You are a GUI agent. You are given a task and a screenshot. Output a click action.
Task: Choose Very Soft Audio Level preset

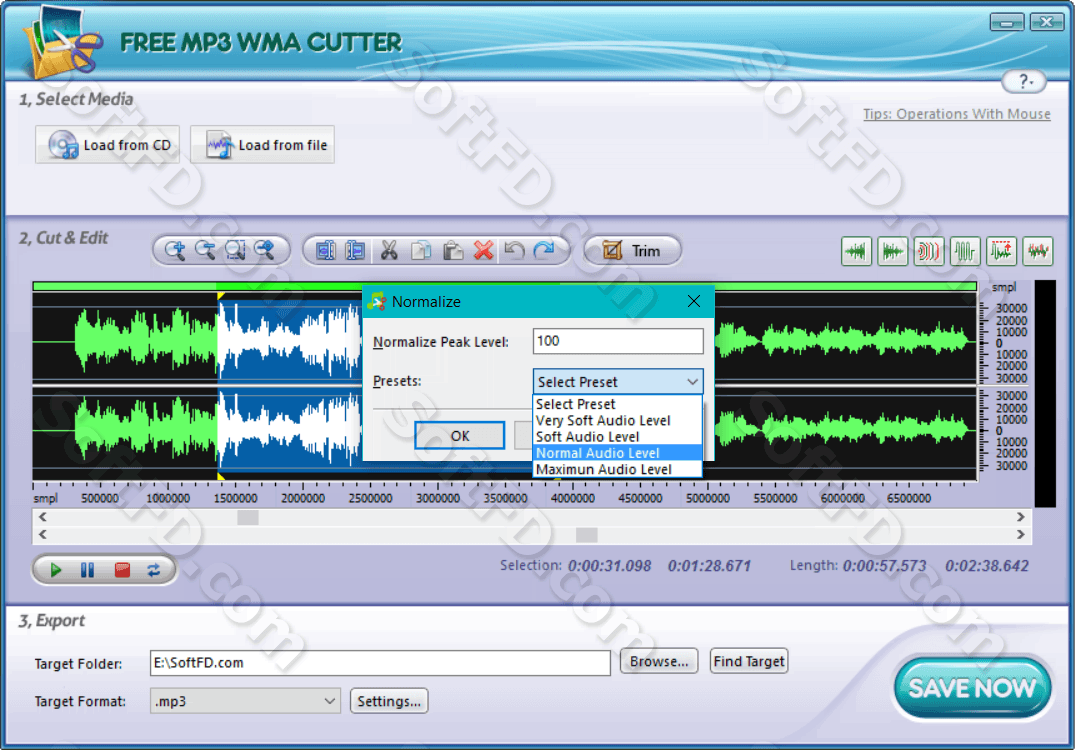coord(618,421)
